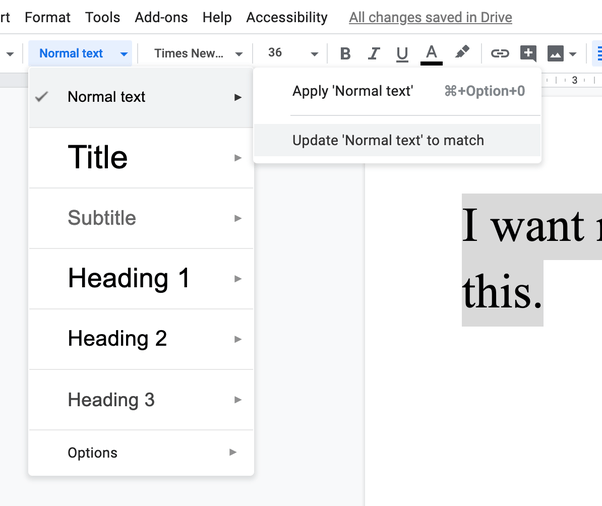The image size is (602, 506).
Task: Click the font size field showing 36
Action: point(275,53)
